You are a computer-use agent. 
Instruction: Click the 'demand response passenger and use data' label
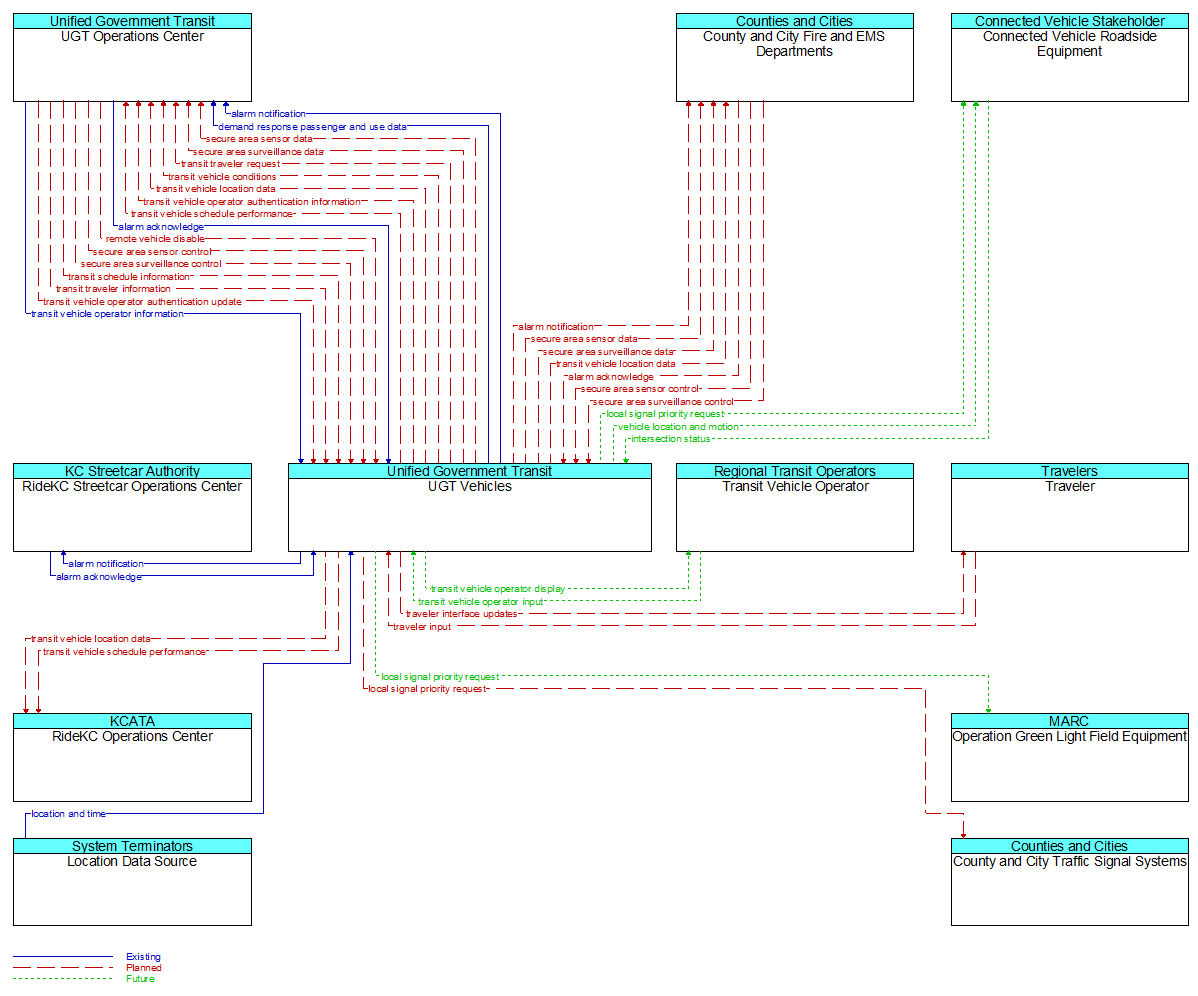(x=312, y=127)
